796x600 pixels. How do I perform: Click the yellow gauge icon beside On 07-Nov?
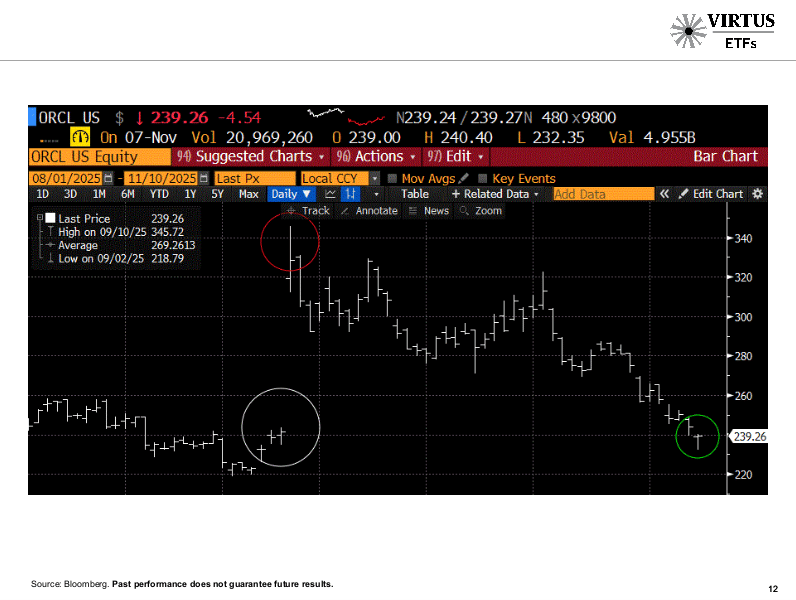tap(80, 137)
